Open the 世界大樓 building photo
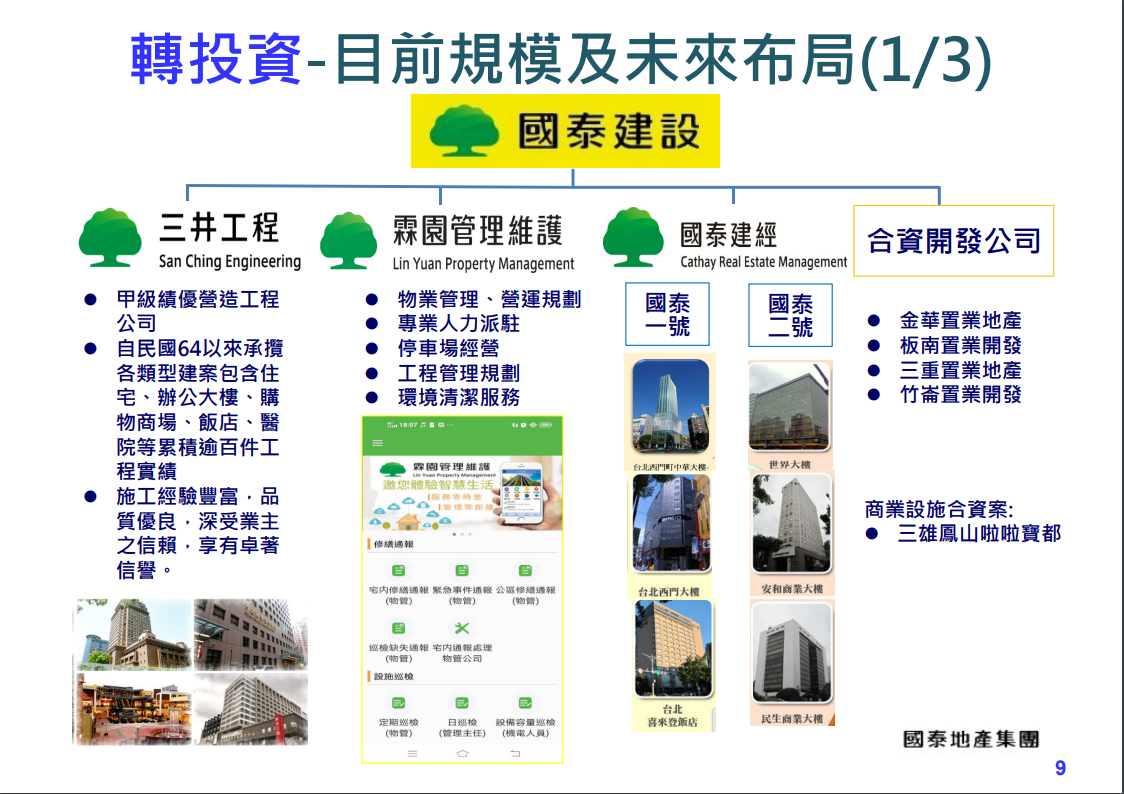This screenshot has height=794, width=1124. tap(790, 407)
